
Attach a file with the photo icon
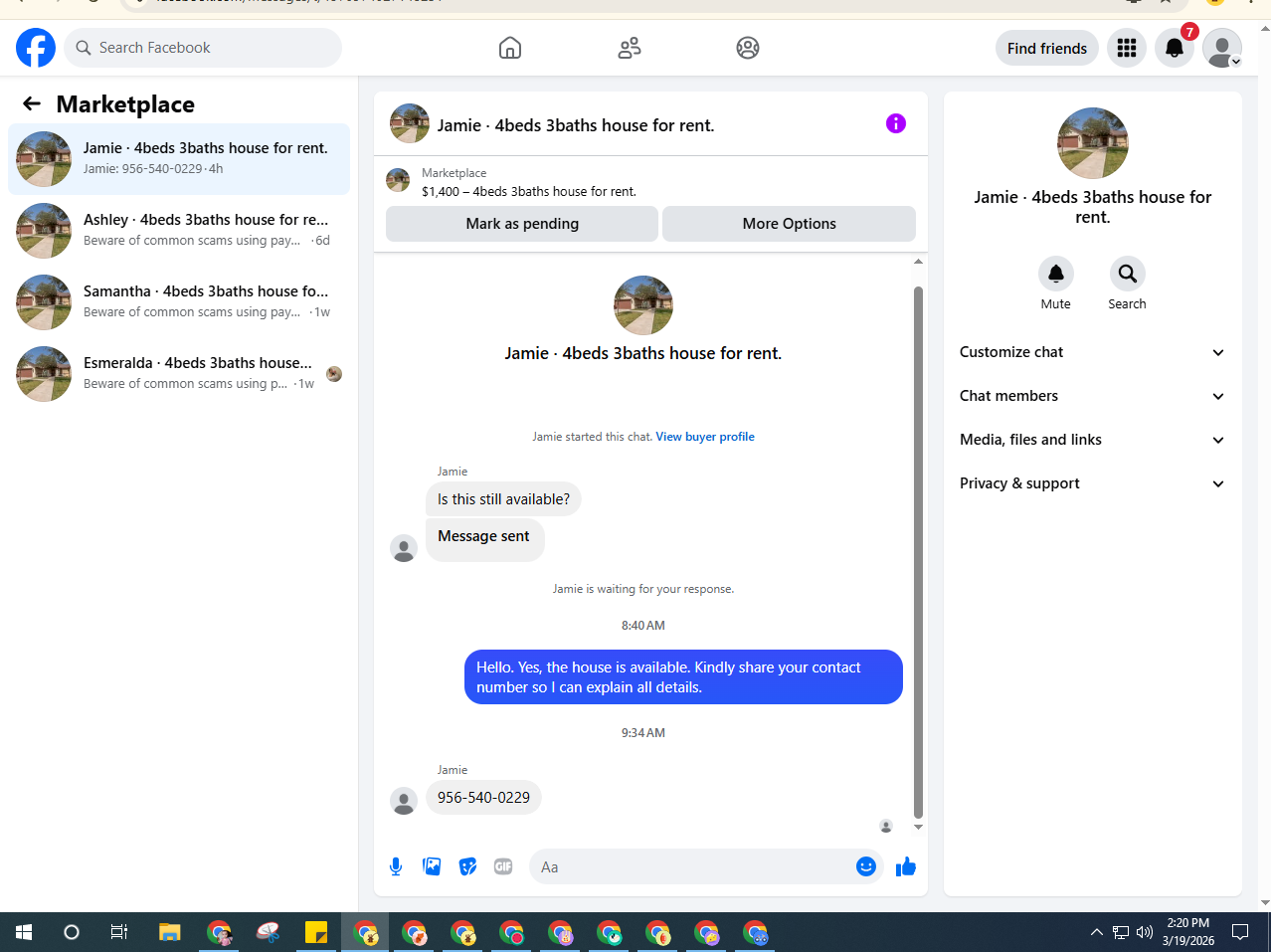click(432, 866)
